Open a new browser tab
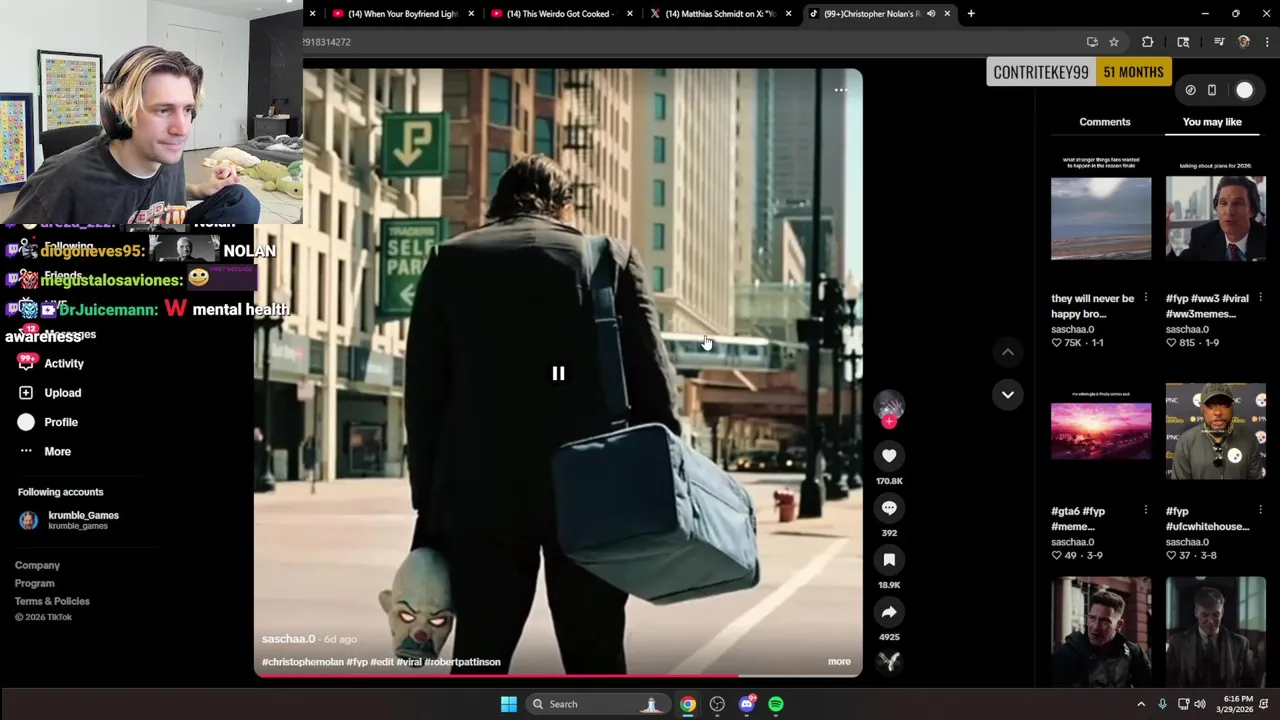The width and height of the screenshot is (1280, 720). [x=970, y=14]
